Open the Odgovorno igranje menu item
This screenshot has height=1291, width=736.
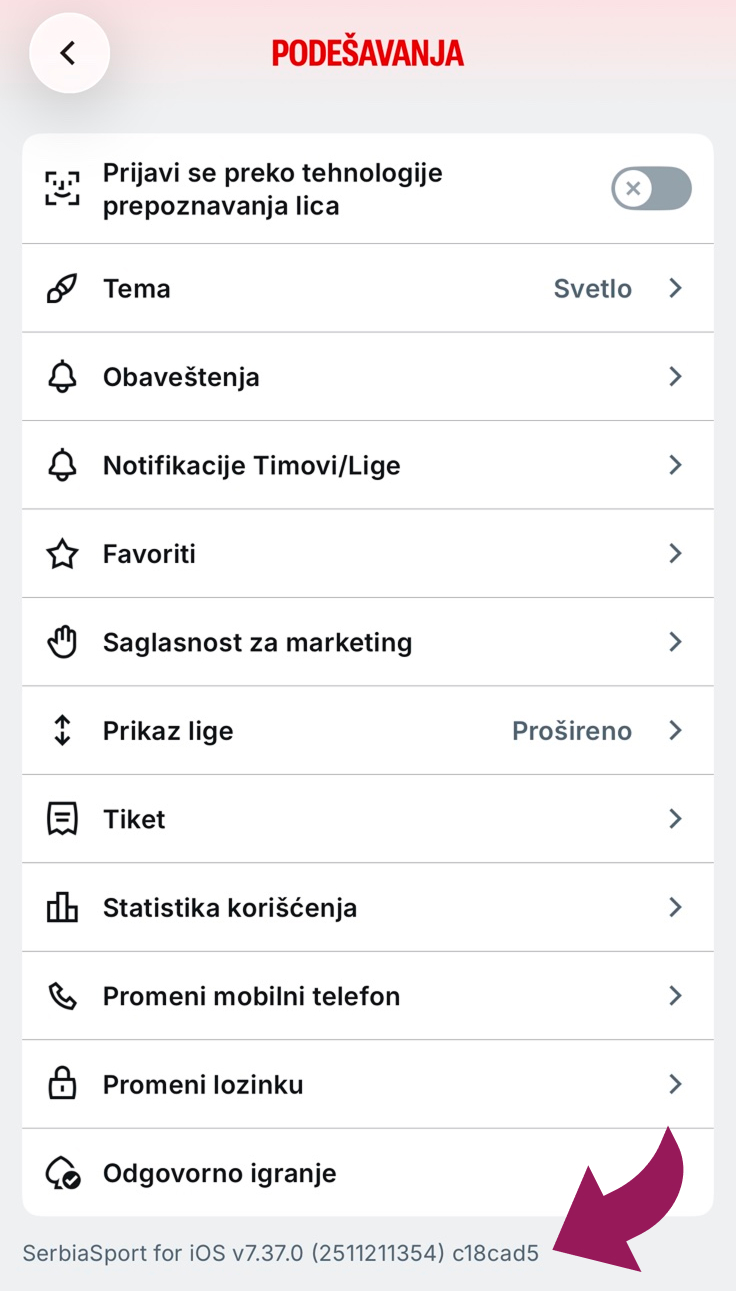[x=368, y=1173]
